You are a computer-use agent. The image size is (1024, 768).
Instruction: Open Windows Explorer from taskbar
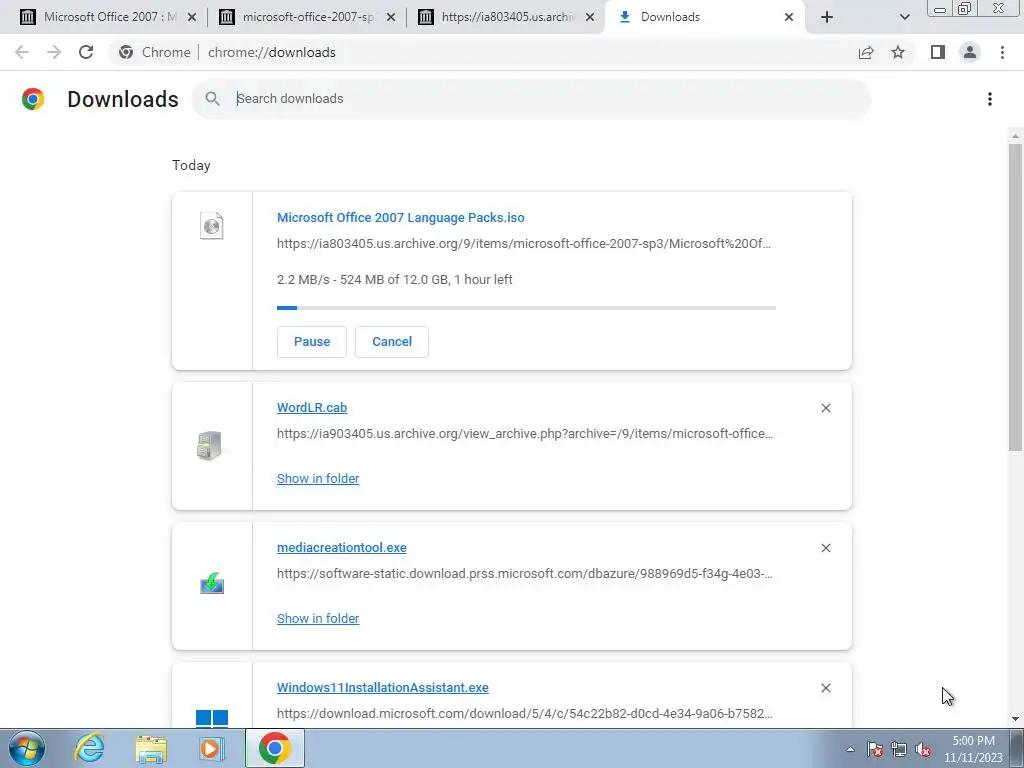(x=151, y=748)
